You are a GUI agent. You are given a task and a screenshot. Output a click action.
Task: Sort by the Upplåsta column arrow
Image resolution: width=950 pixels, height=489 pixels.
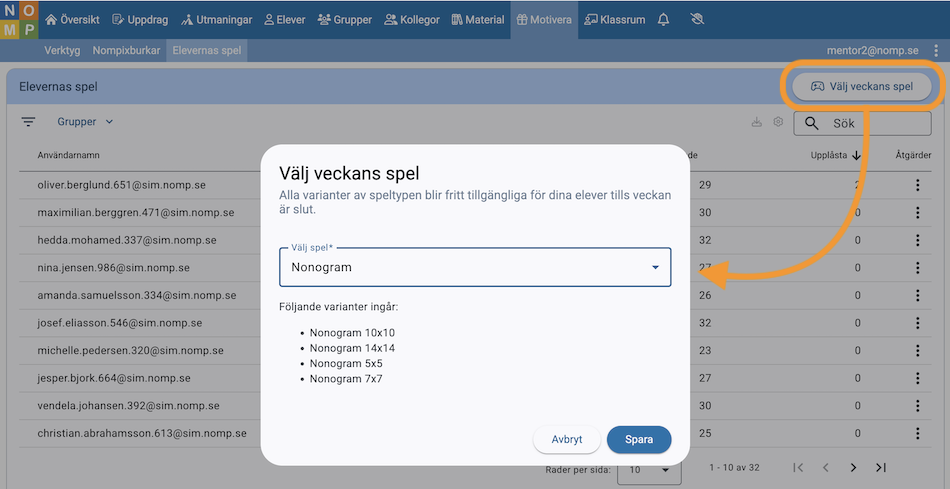[x=857, y=155]
